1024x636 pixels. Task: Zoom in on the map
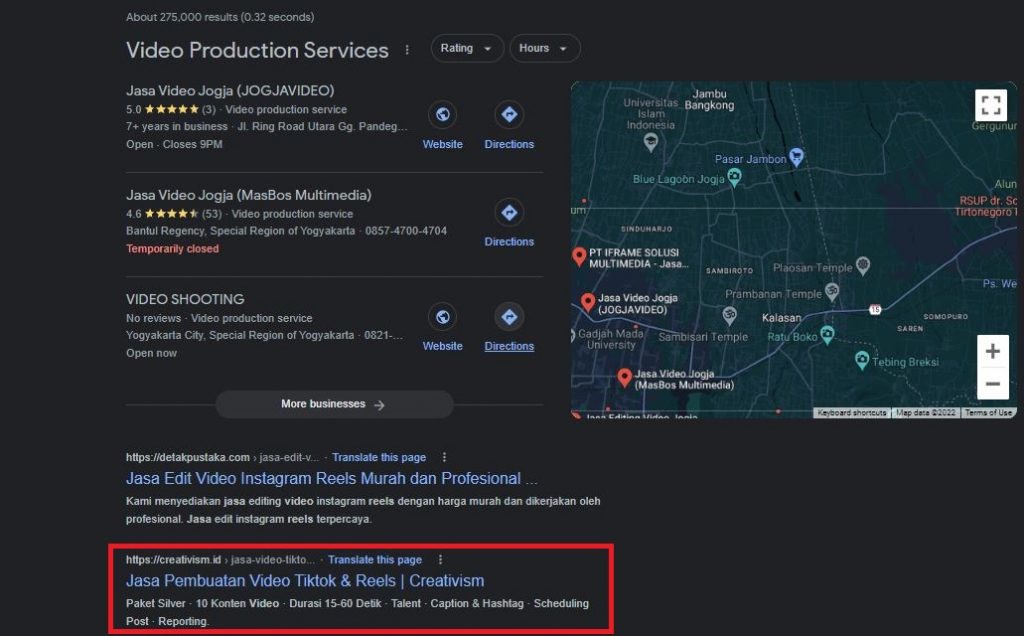(x=992, y=351)
